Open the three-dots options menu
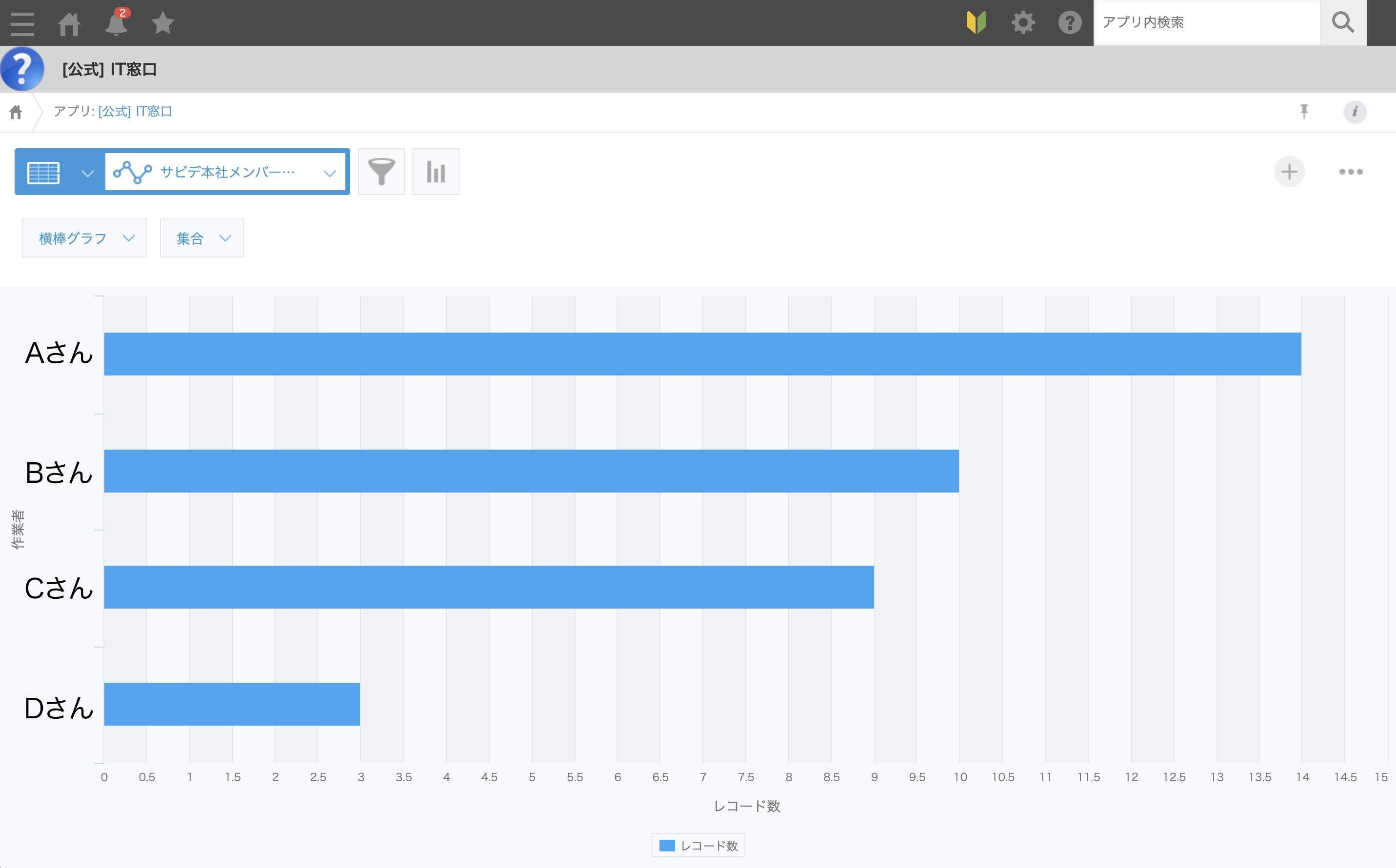The height and width of the screenshot is (868, 1396). pyautogui.click(x=1351, y=172)
